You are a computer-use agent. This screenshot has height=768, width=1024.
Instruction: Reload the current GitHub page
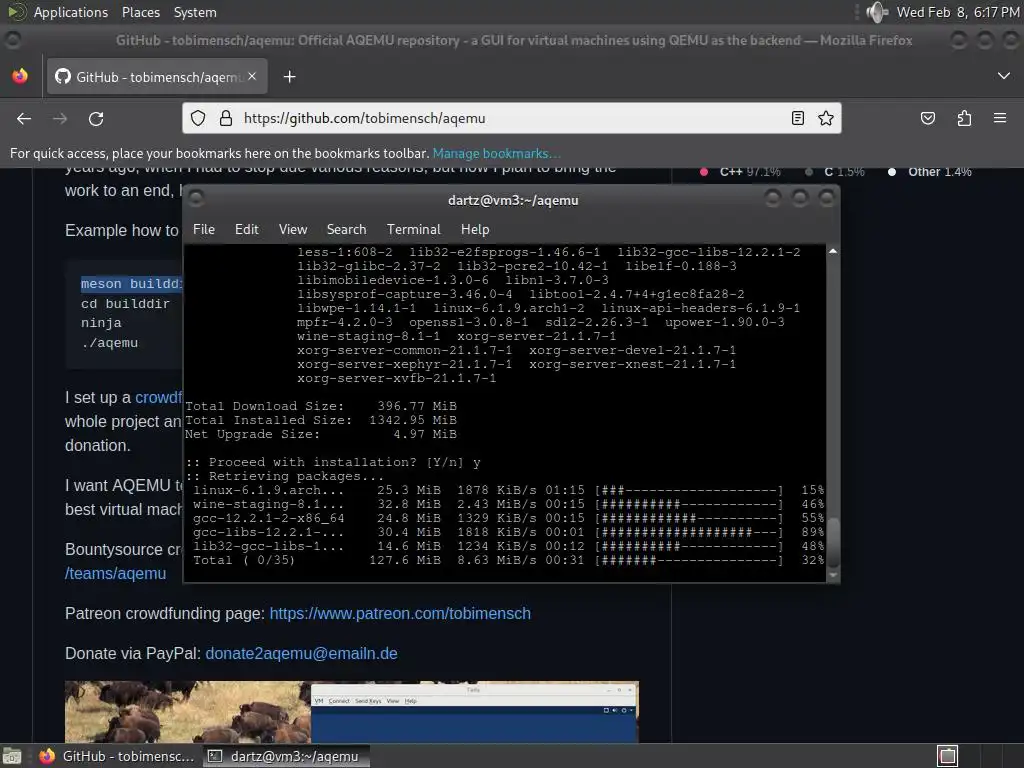coord(96,118)
